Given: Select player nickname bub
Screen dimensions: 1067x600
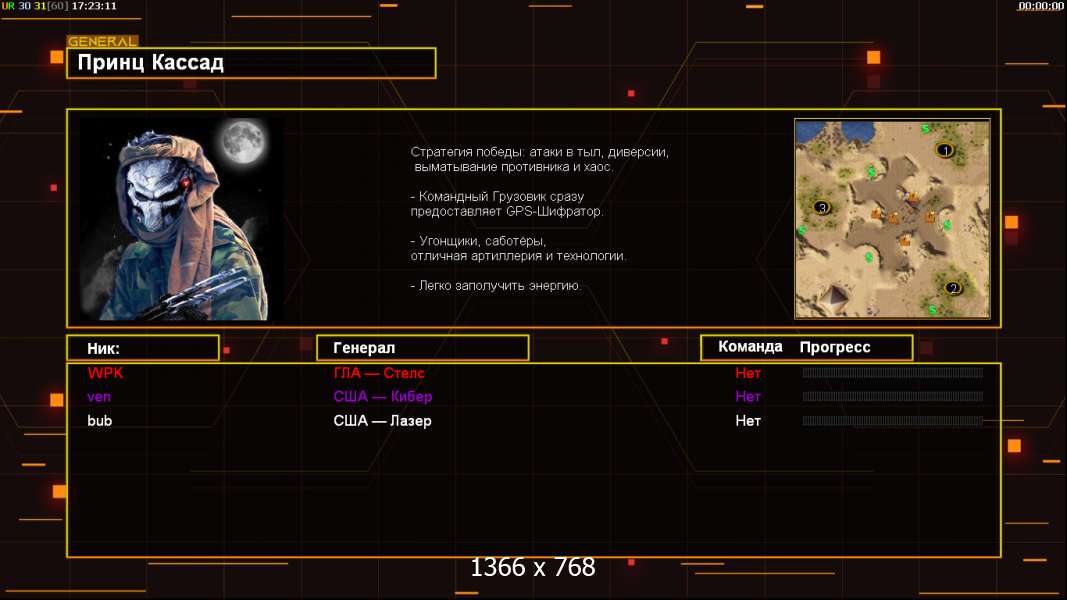Looking at the screenshot, I should coord(99,420).
